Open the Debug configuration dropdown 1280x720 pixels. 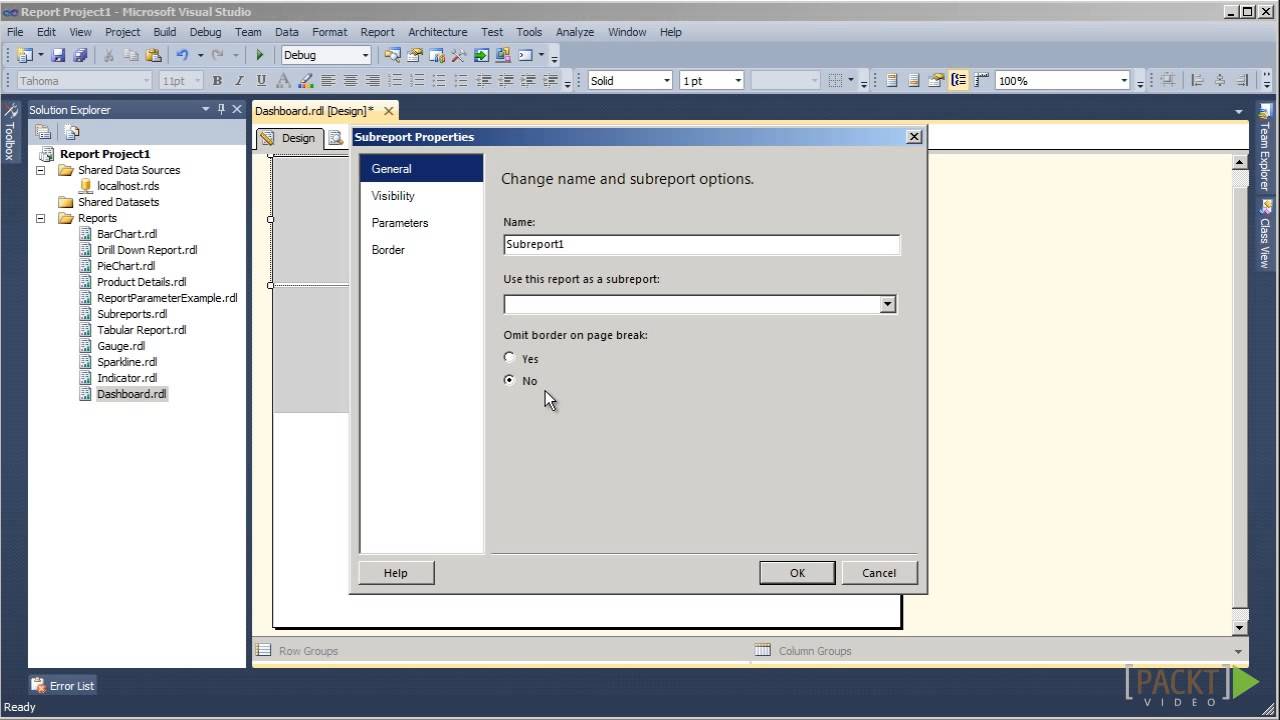click(365, 56)
